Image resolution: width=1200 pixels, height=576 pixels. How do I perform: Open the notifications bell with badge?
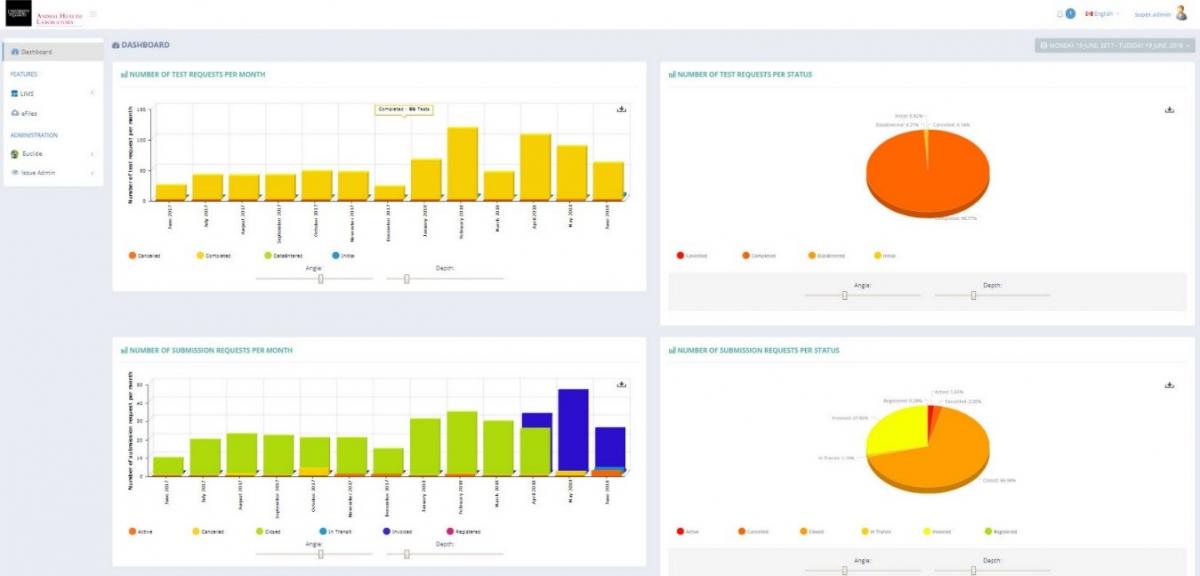(1065, 14)
